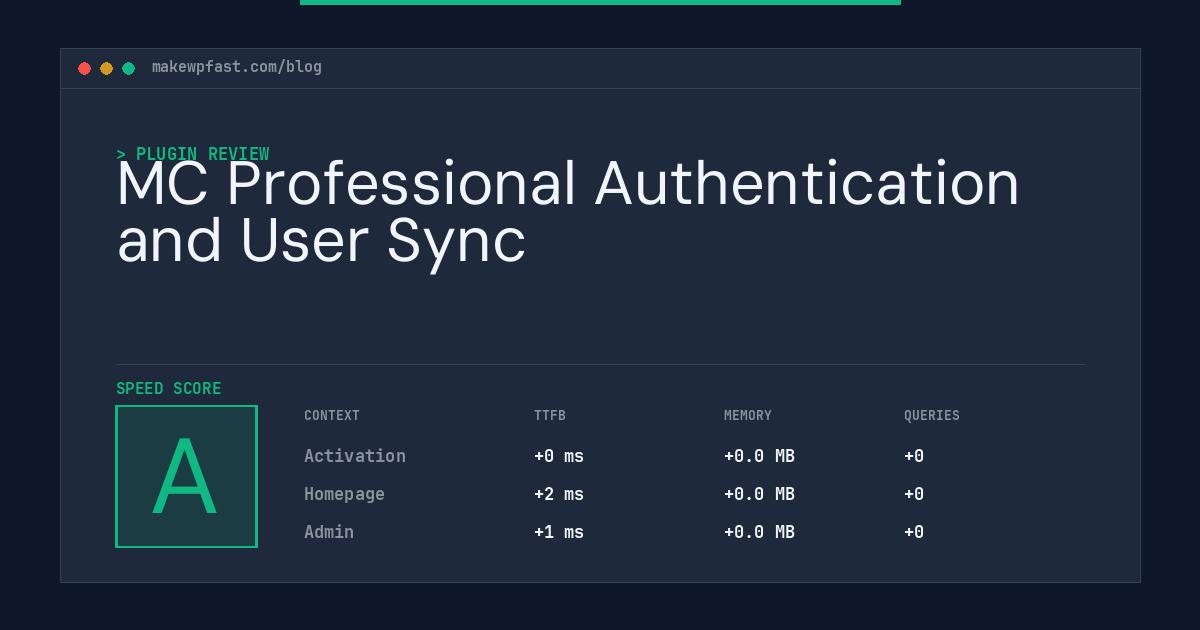This screenshot has width=1200, height=630.
Task: Click the red window dot
Action: click(x=84, y=68)
